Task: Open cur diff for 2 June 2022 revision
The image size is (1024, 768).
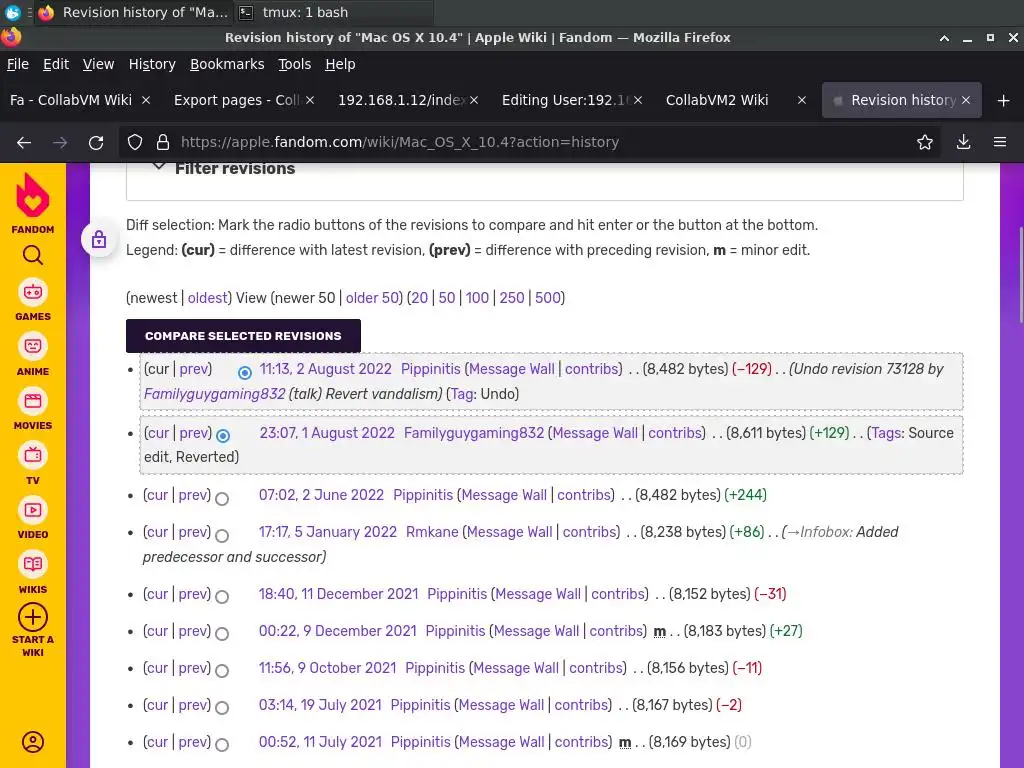Action: pos(157,495)
